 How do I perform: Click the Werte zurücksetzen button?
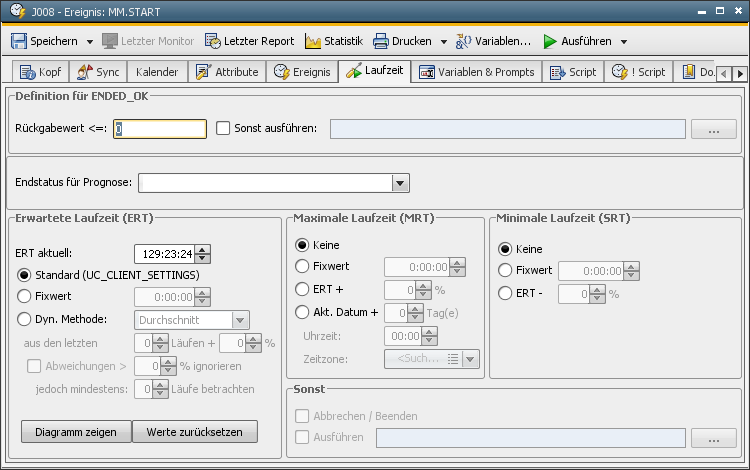194,431
